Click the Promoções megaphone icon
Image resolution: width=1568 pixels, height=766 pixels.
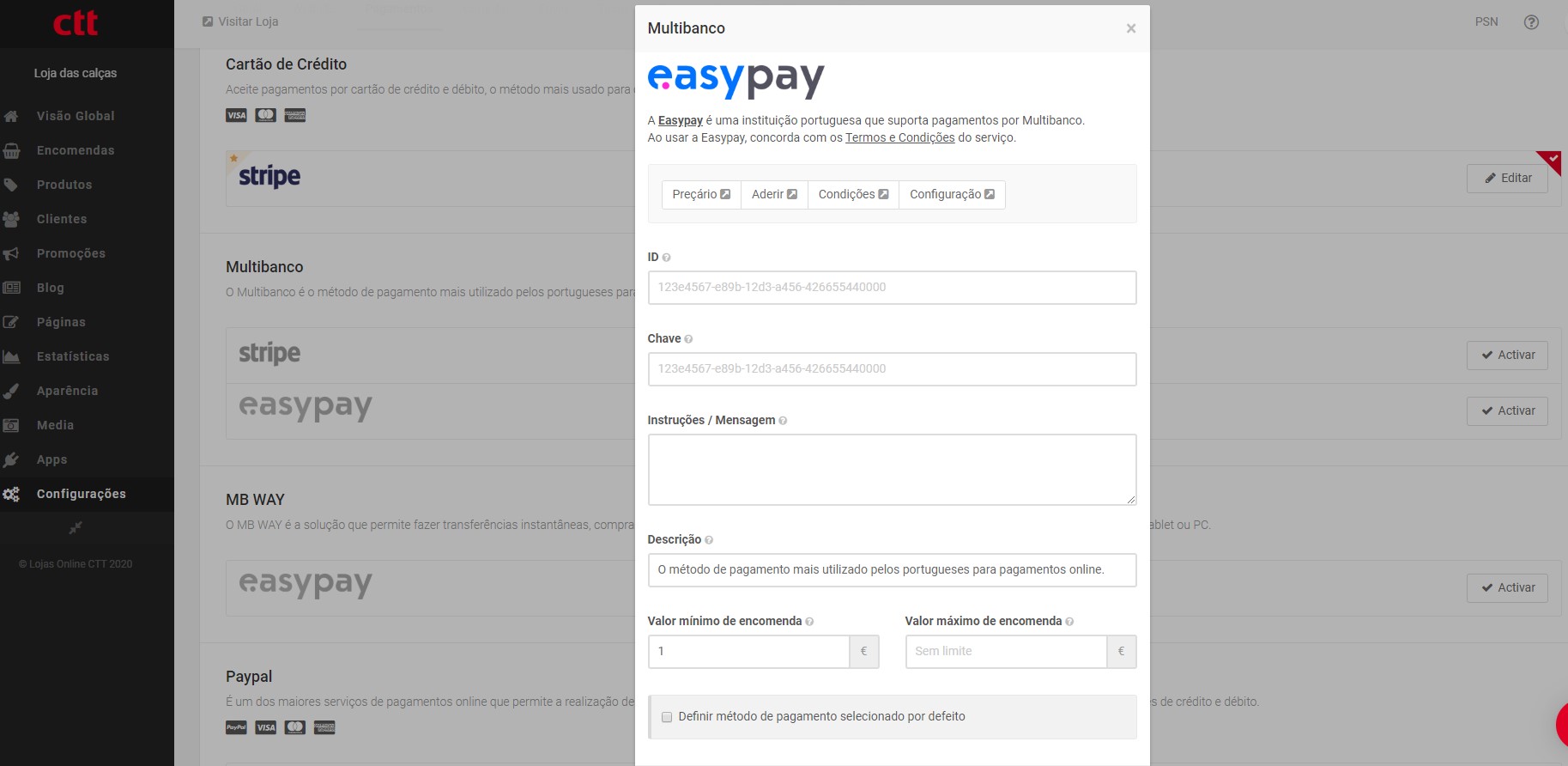(11, 254)
